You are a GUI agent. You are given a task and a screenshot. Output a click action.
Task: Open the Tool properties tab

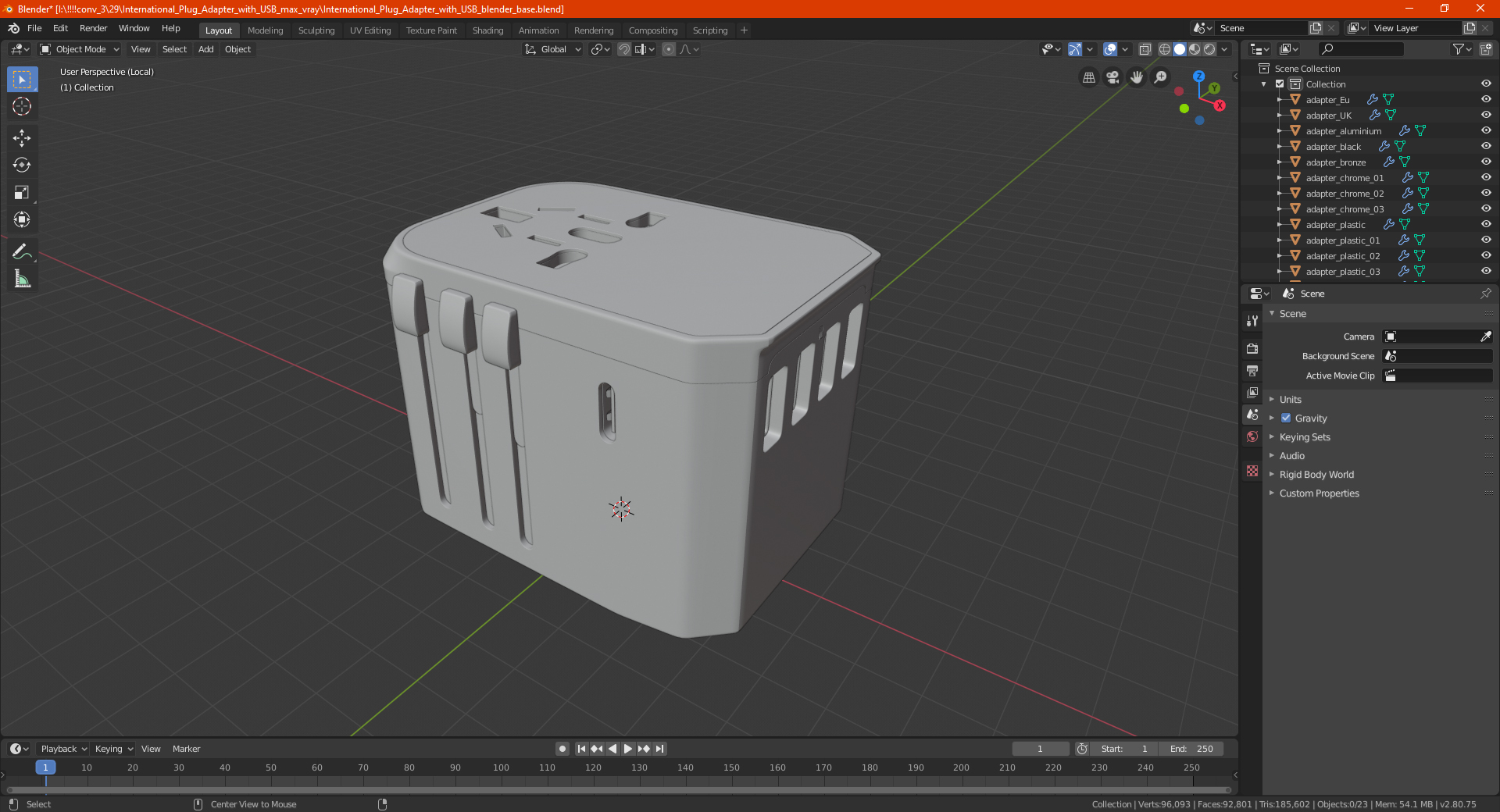(x=1252, y=320)
